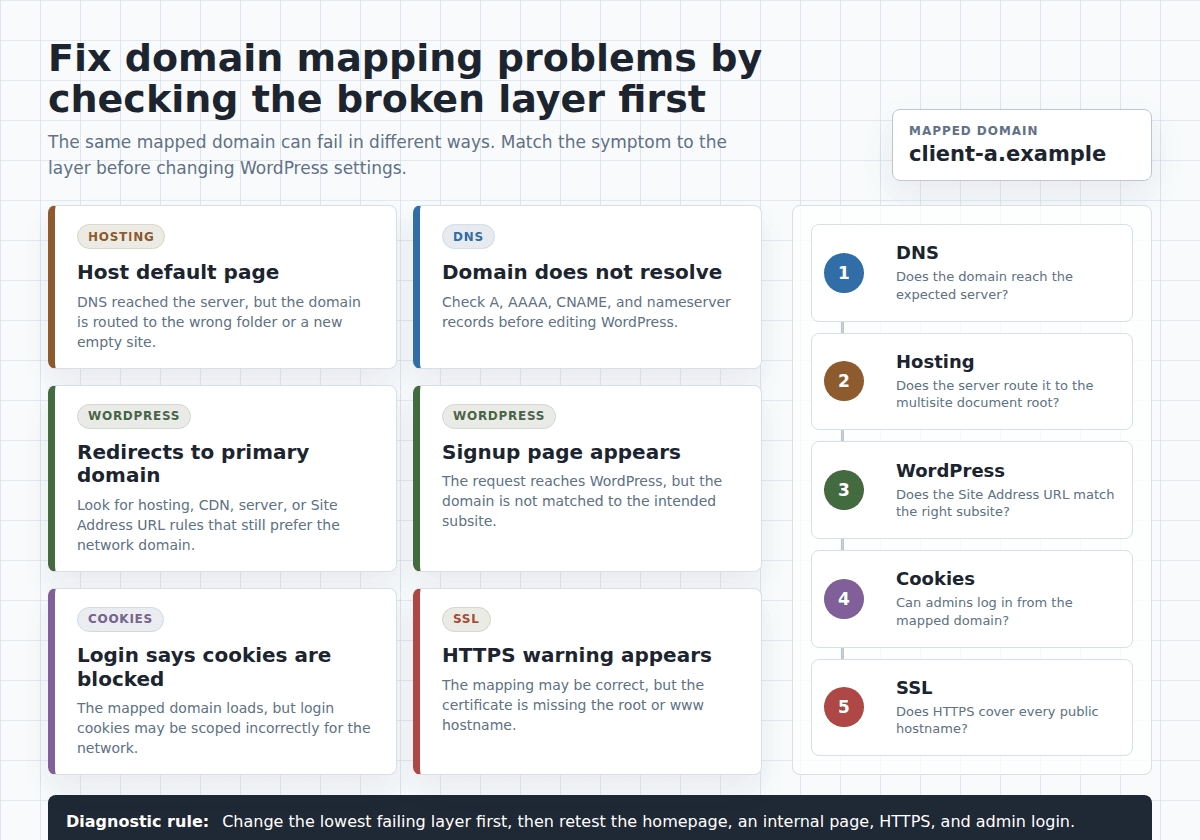Viewport: 1200px width, 840px height.
Task: Click 'Check A, AAAA, CNAME, and nameserver' description
Action: (586, 312)
